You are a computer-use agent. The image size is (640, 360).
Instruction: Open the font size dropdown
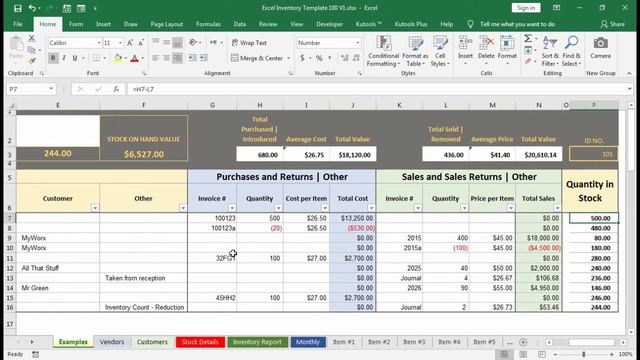click(x=120, y=43)
